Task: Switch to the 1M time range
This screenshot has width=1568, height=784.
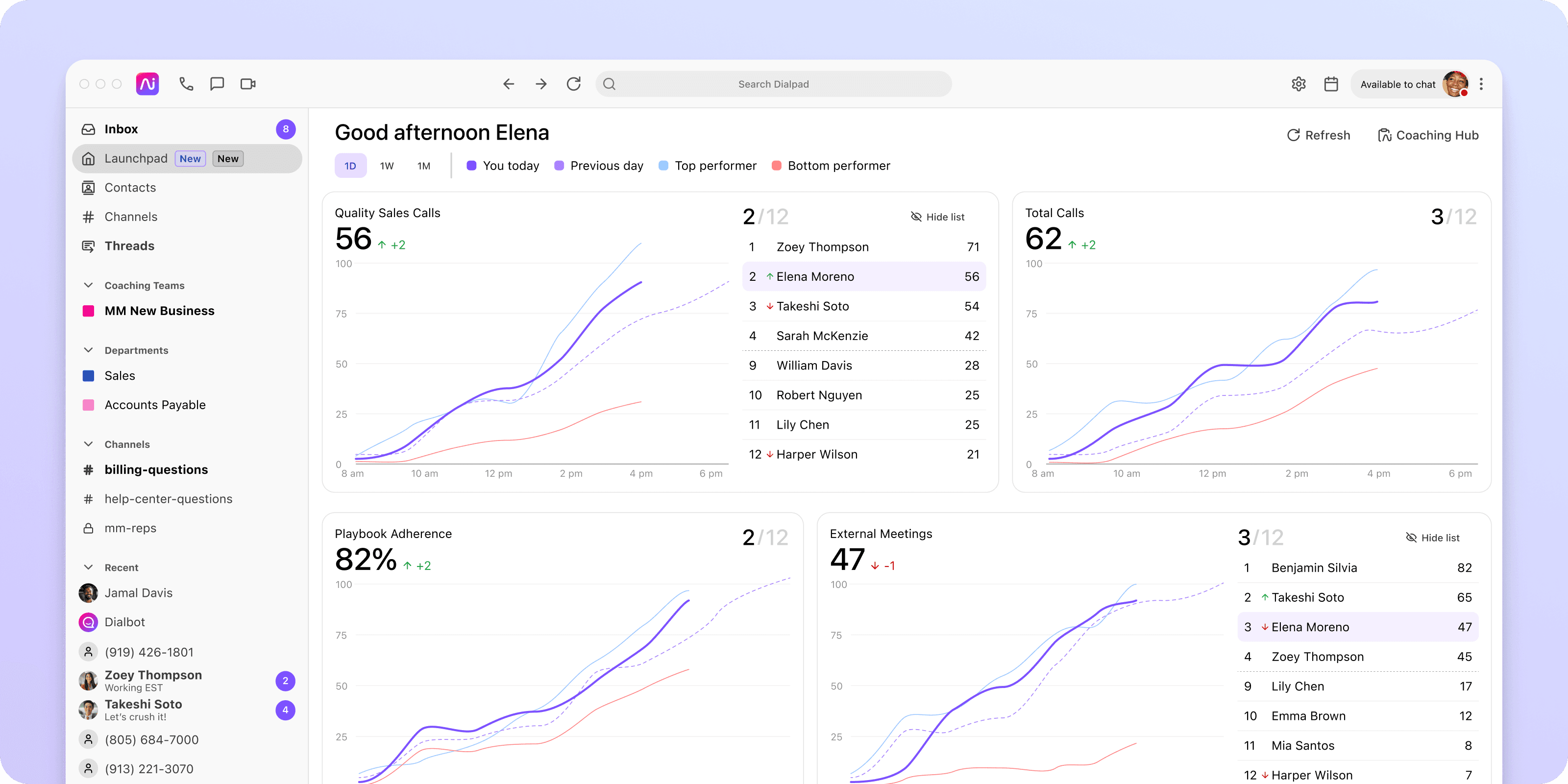Action: coord(424,166)
